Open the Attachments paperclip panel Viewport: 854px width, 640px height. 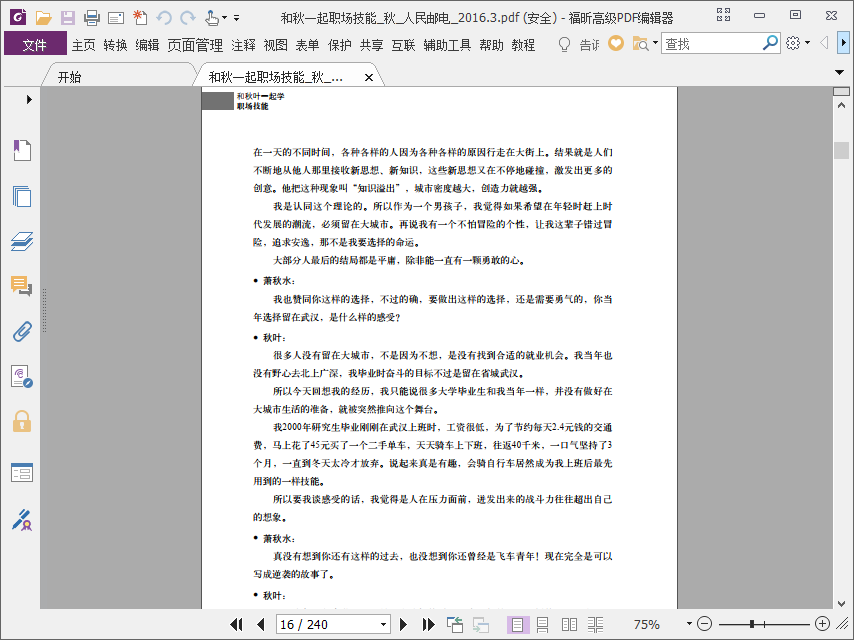tap(22, 331)
